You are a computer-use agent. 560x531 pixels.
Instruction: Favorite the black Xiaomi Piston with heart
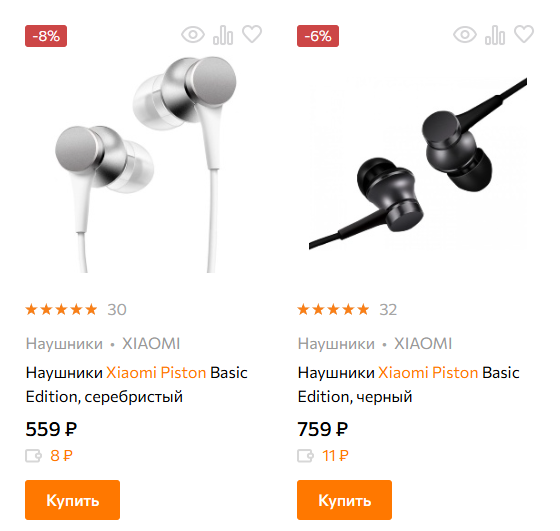[524, 34]
